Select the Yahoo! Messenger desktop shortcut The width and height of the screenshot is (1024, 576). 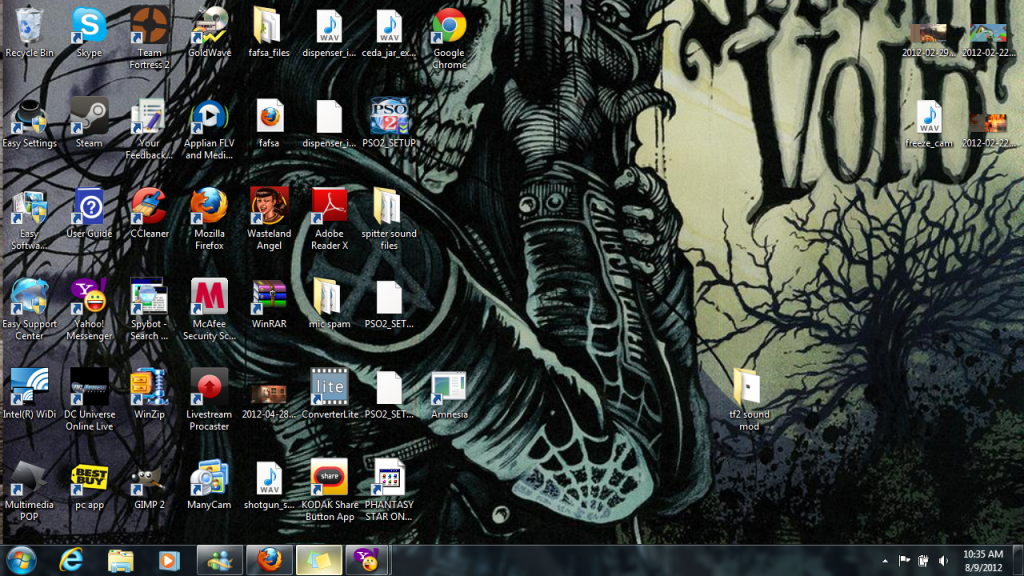click(x=89, y=309)
